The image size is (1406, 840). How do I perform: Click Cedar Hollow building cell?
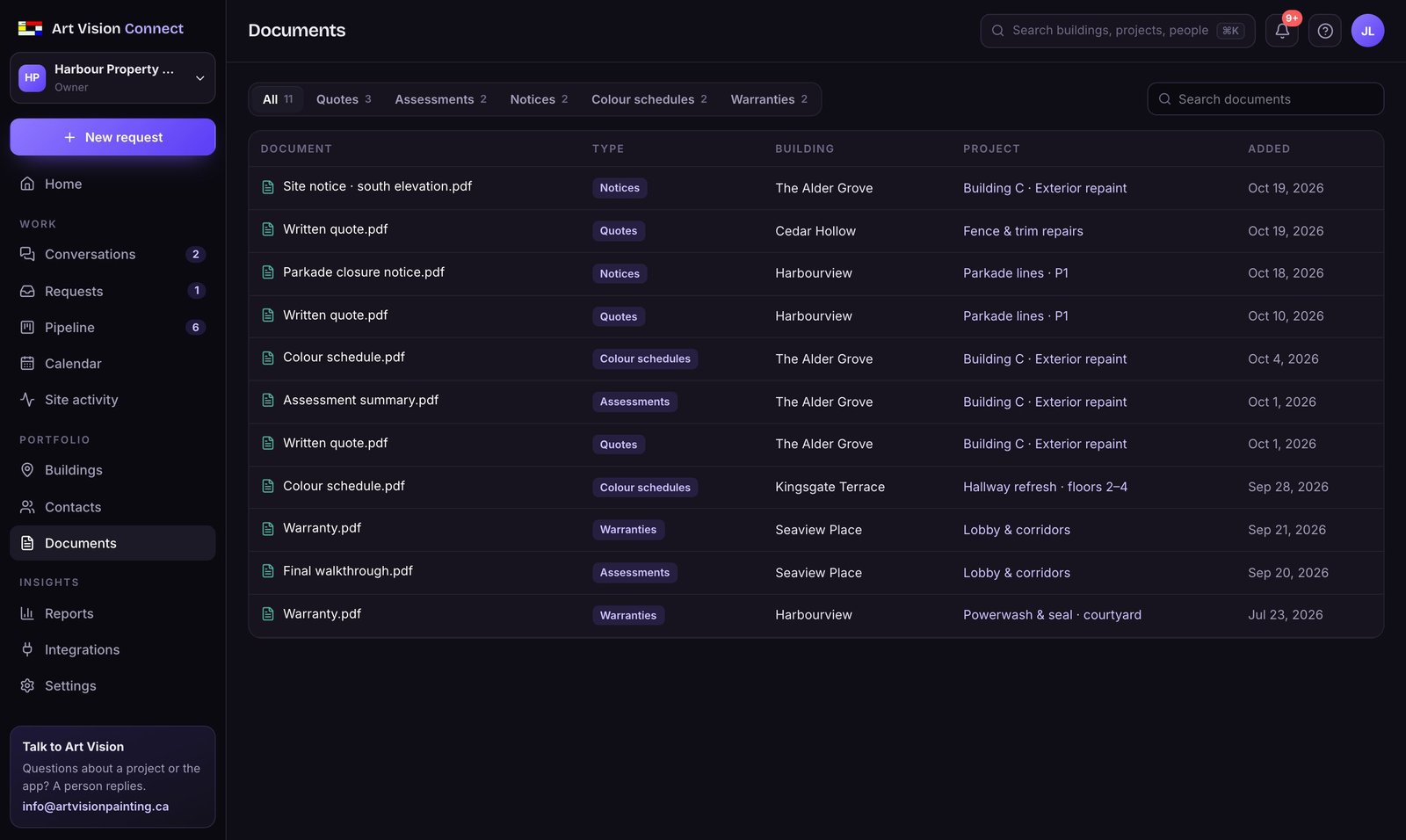tap(815, 231)
